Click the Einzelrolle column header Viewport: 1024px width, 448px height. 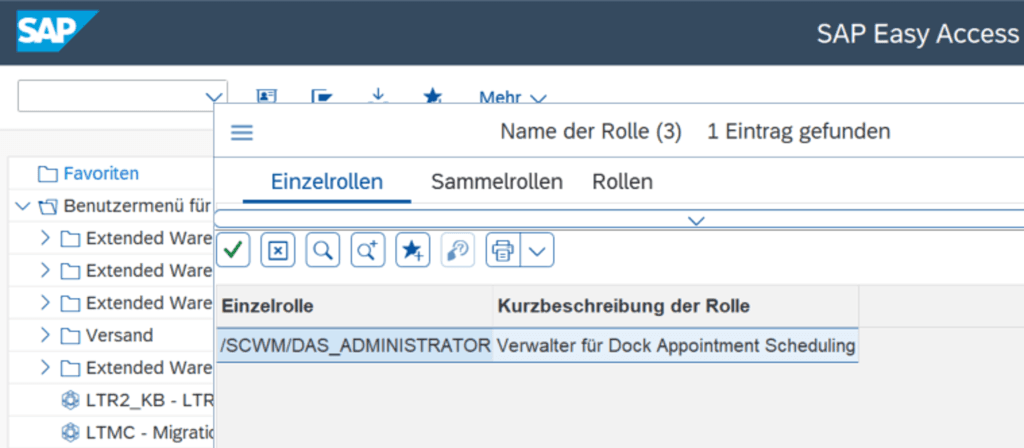pos(355,306)
